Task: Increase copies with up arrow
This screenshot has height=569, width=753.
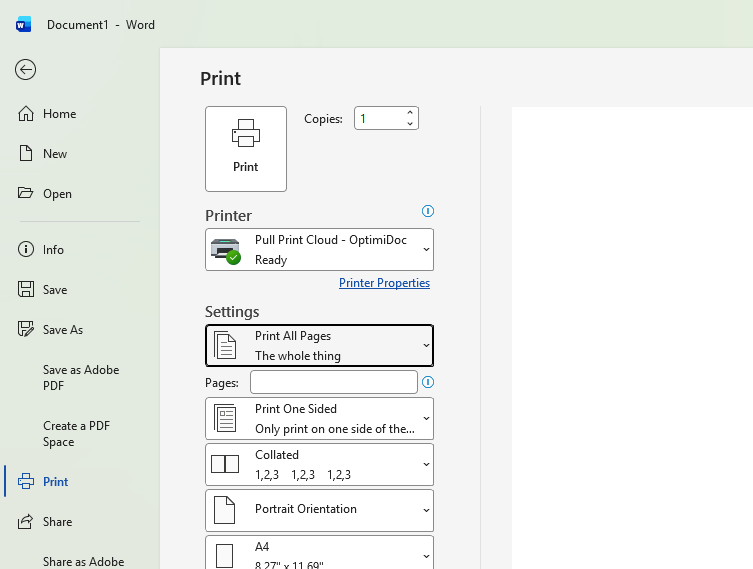Action: [410, 113]
